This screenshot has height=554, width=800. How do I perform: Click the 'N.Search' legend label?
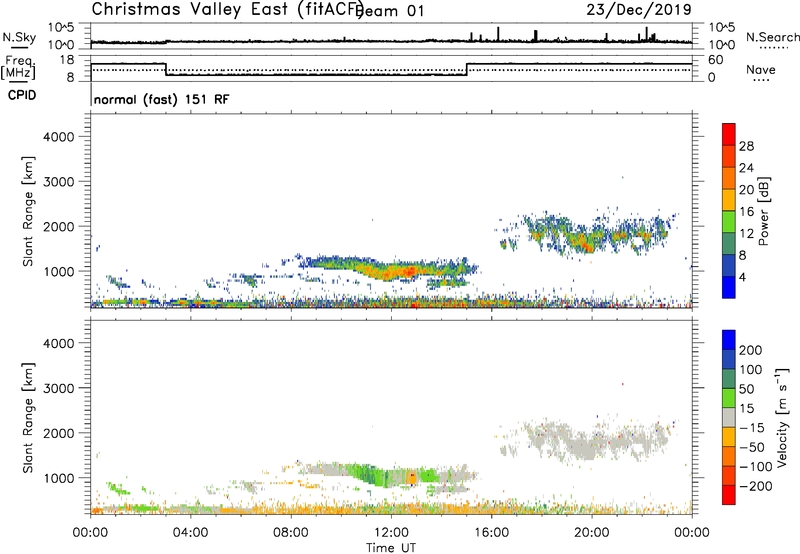[x=772, y=37]
